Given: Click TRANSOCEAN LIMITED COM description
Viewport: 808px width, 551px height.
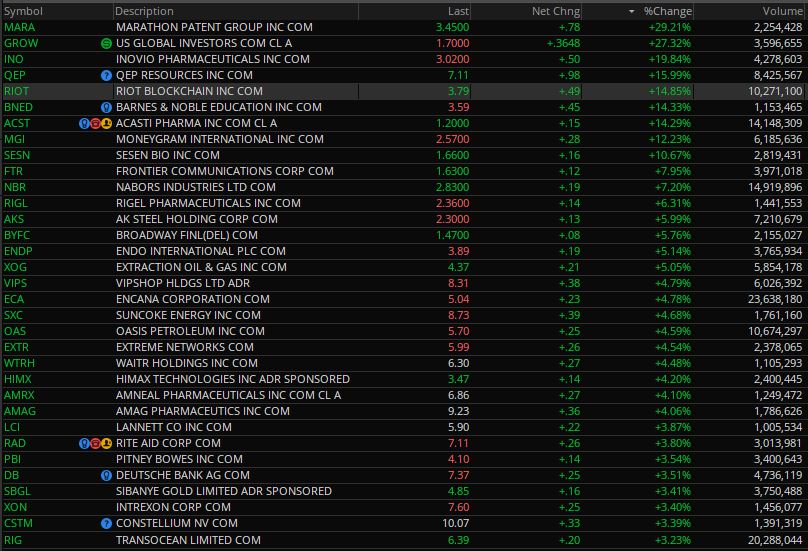Looking at the screenshot, I should pos(188,540).
